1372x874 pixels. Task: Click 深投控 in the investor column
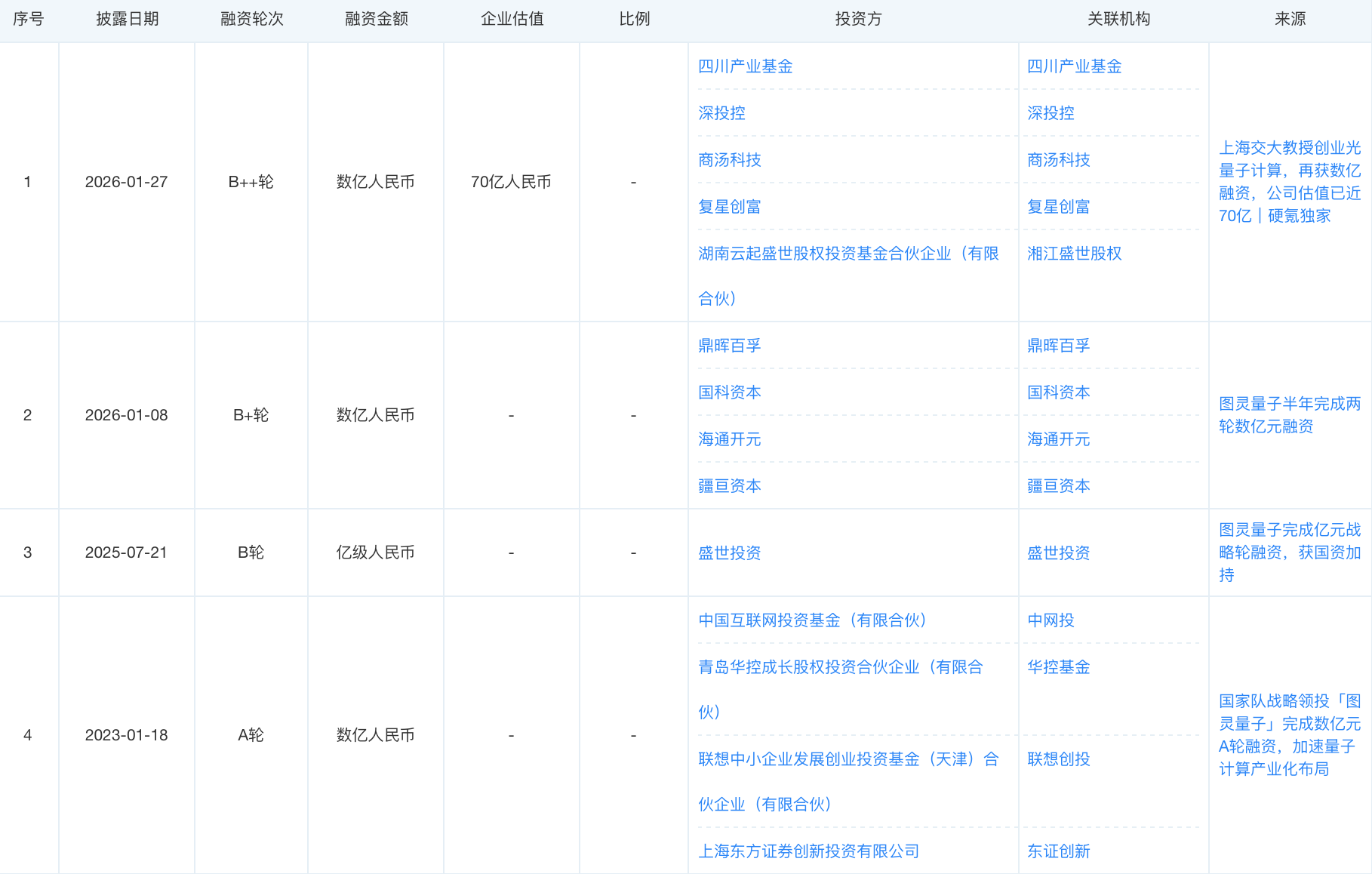pyautogui.click(x=721, y=113)
